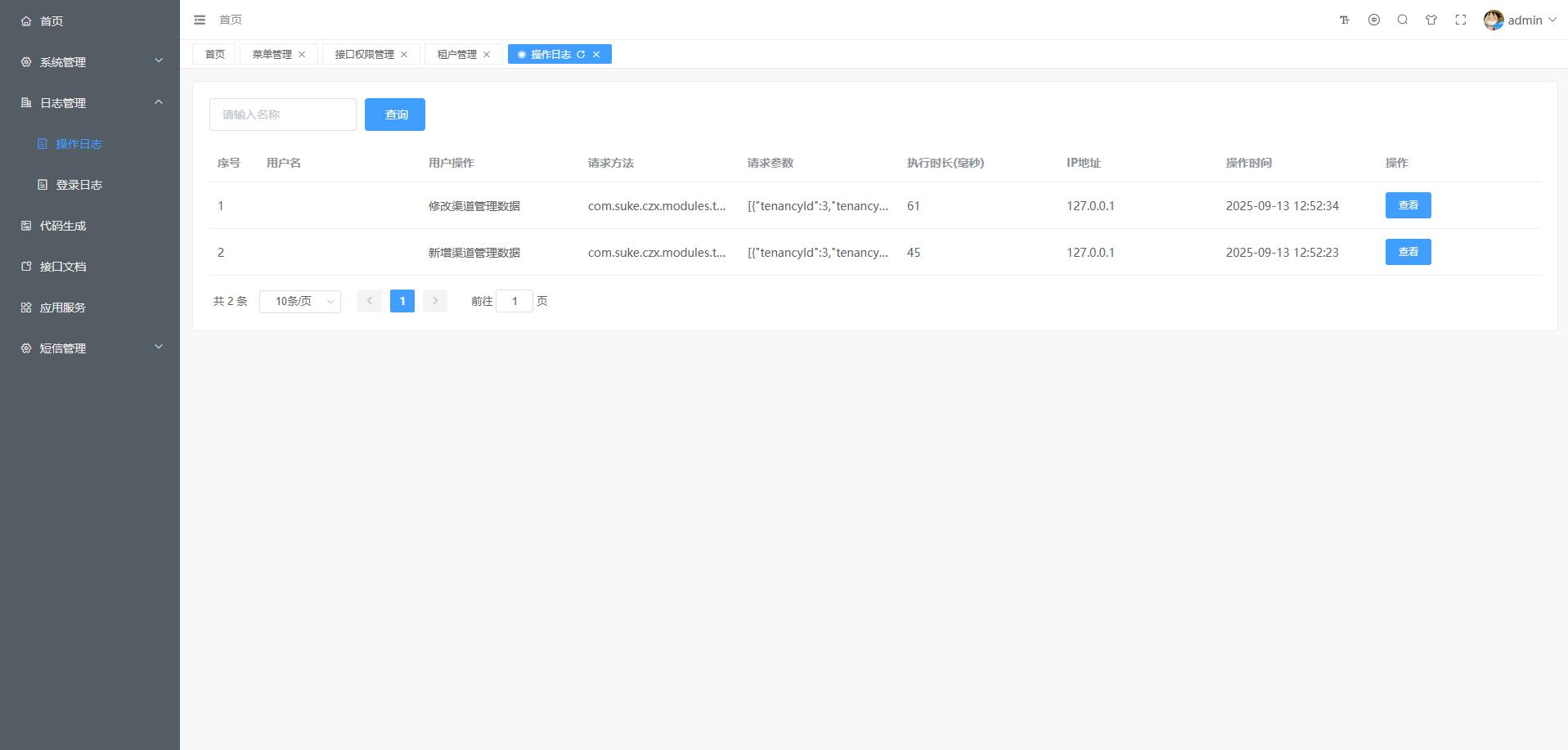Refresh the 操作日志 tab with reload icon
Viewport: 1568px width, 750px height.
click(581, 55)
